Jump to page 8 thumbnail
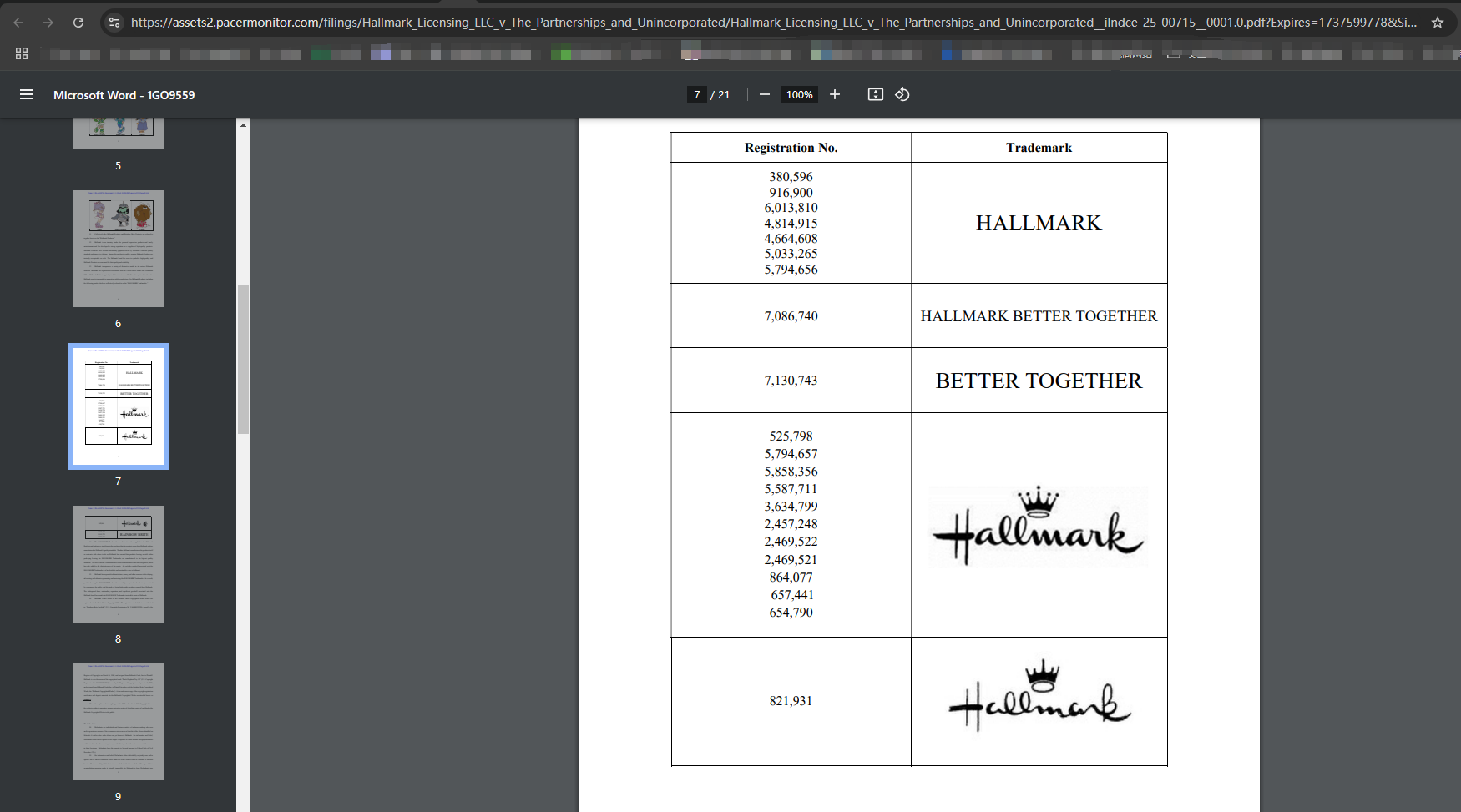 119,564
